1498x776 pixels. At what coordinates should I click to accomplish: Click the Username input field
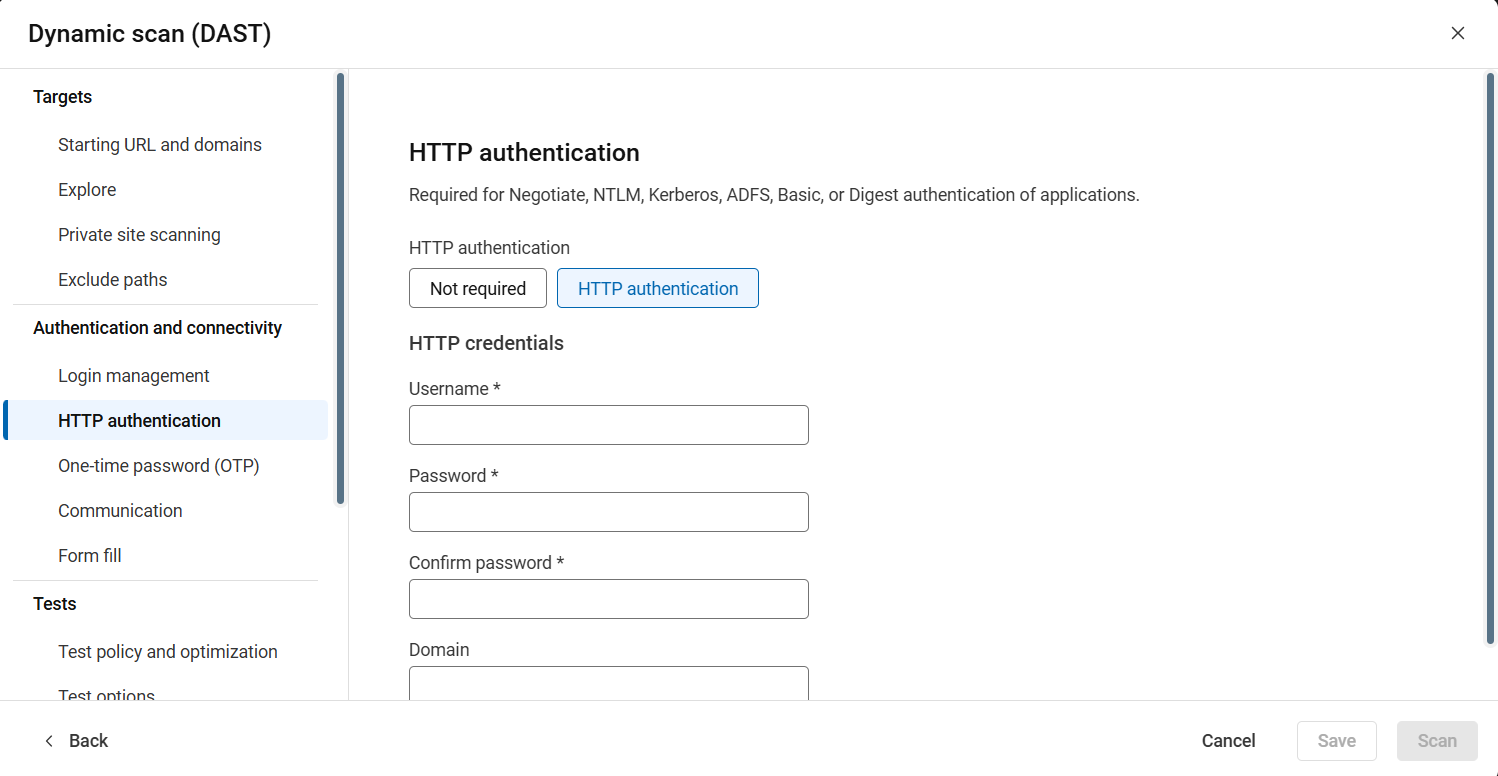608,425
